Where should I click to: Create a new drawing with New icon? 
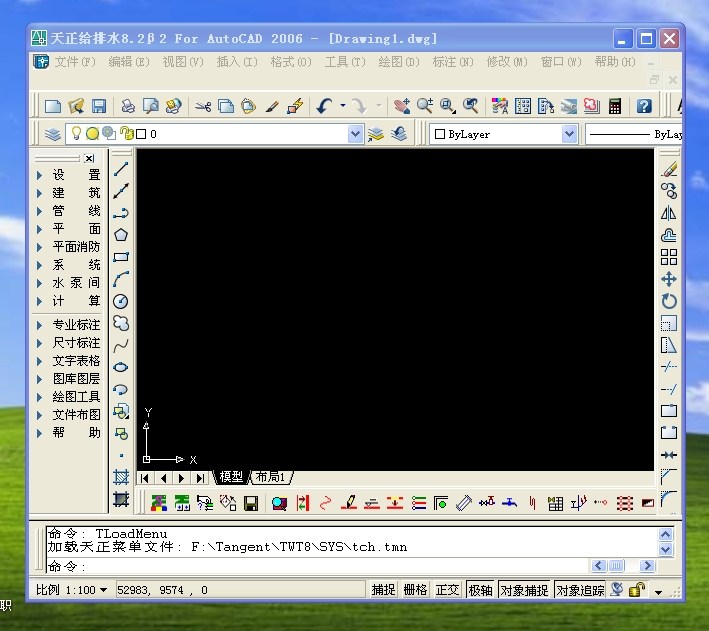coord(53,107)
